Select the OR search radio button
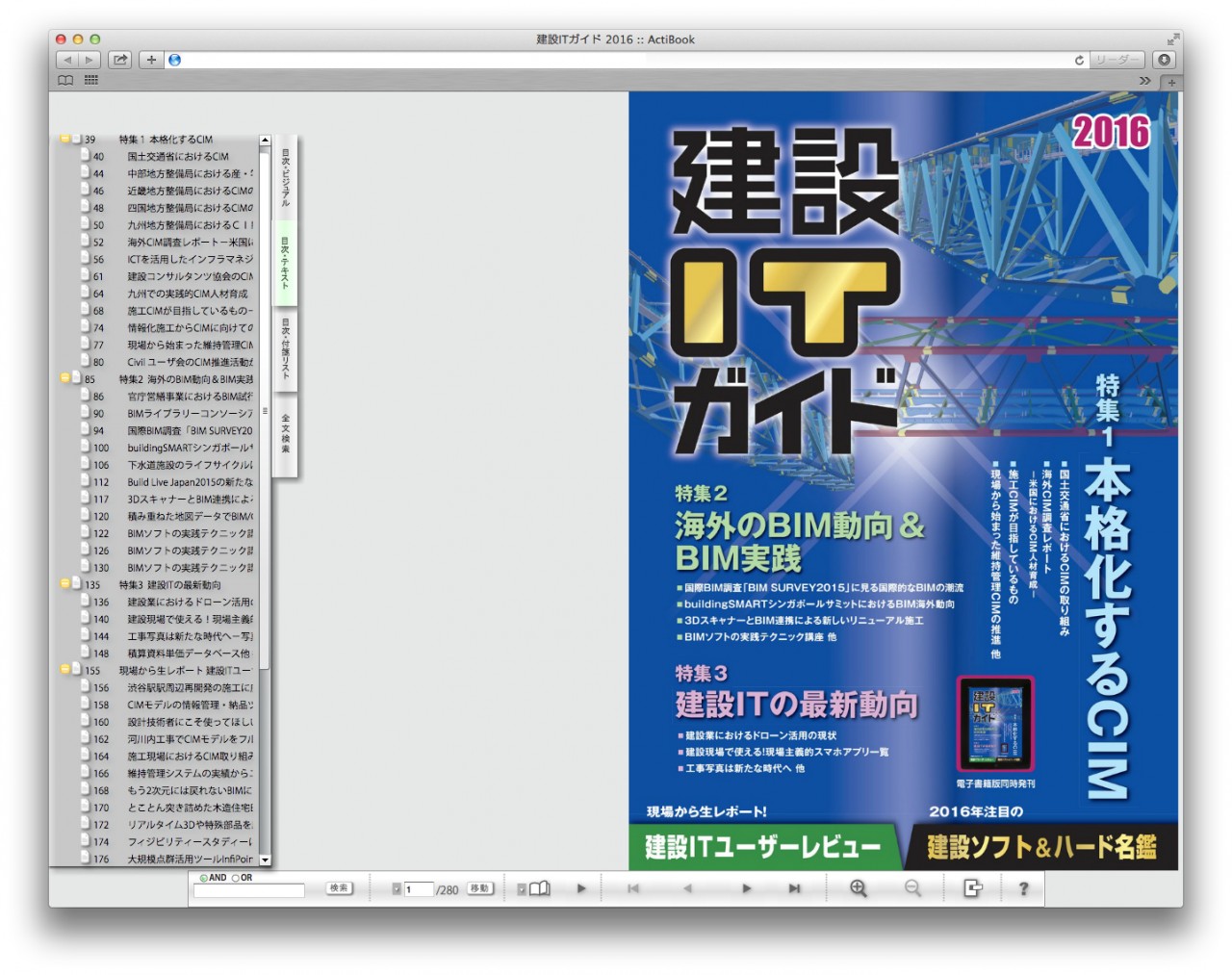The width and height of the screenshot is (1232, 975). [236, 878]
